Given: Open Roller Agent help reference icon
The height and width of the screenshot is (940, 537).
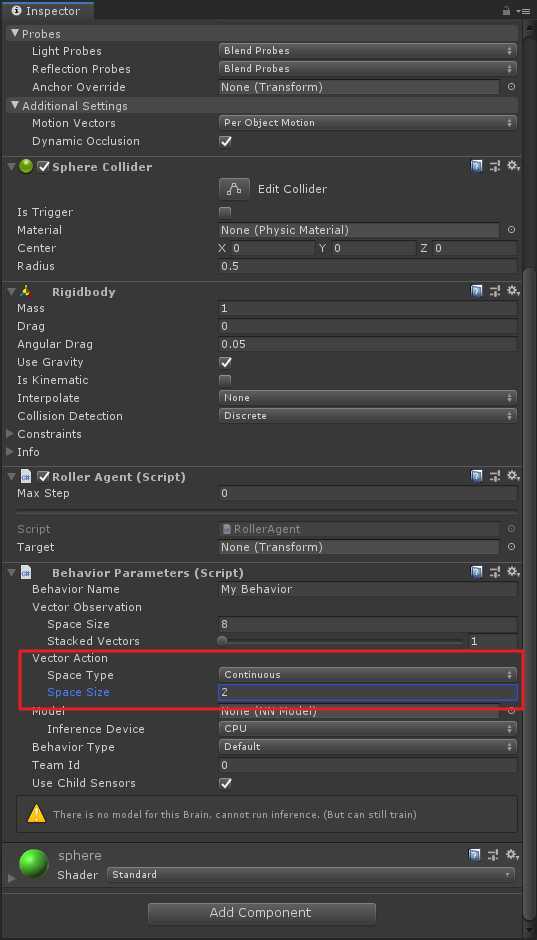Looking at the screenshot, I should [476, 477].
